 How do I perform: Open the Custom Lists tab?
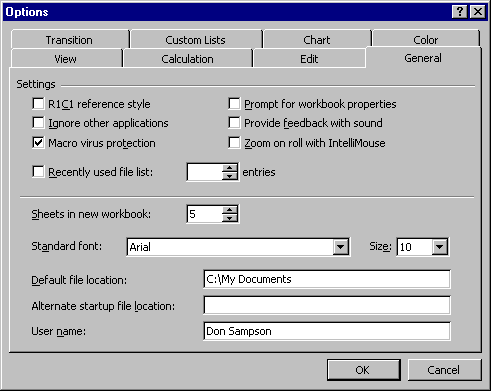click(x=195, y=40)
